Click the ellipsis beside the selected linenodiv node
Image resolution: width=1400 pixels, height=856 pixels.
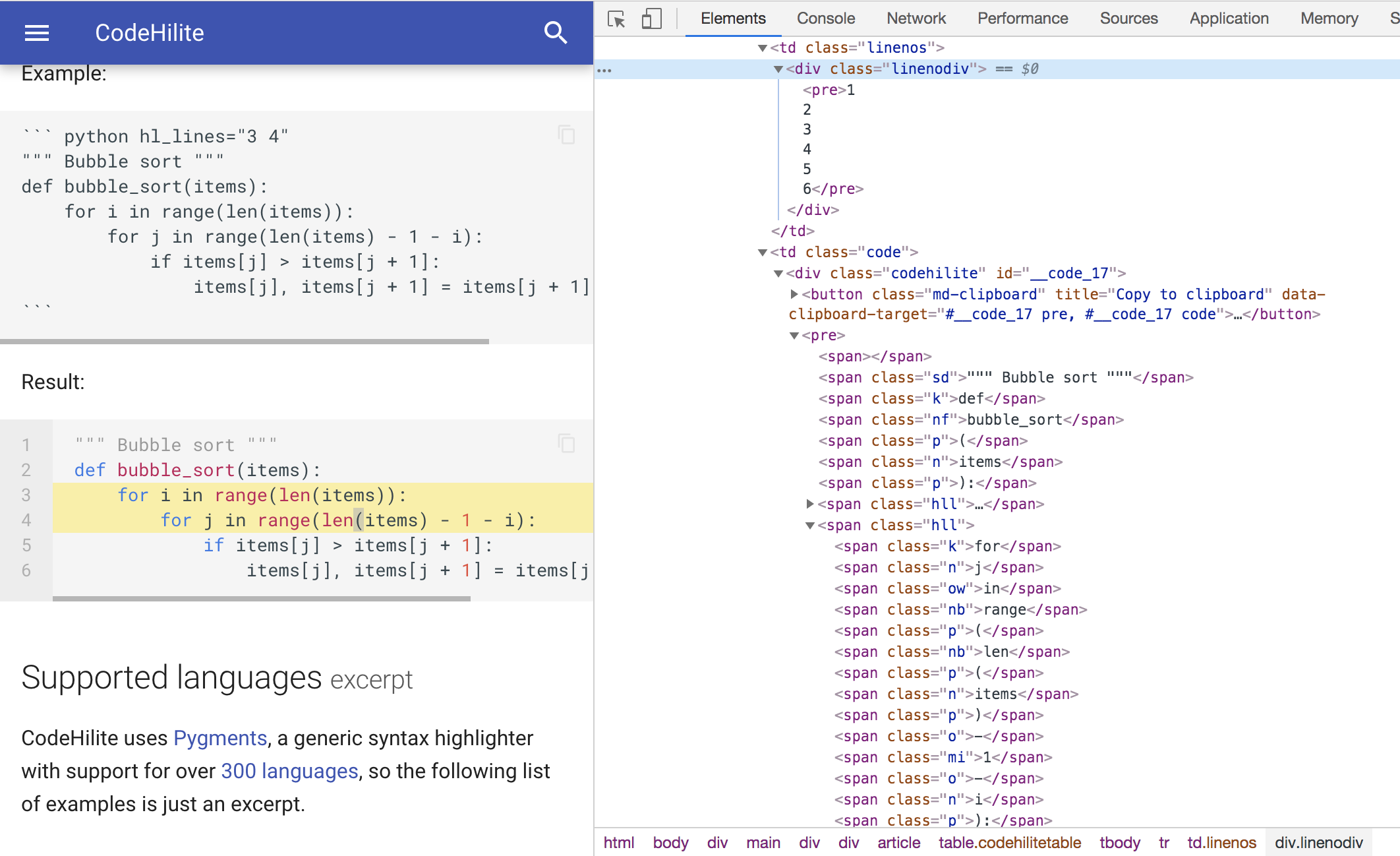[606, 69]
